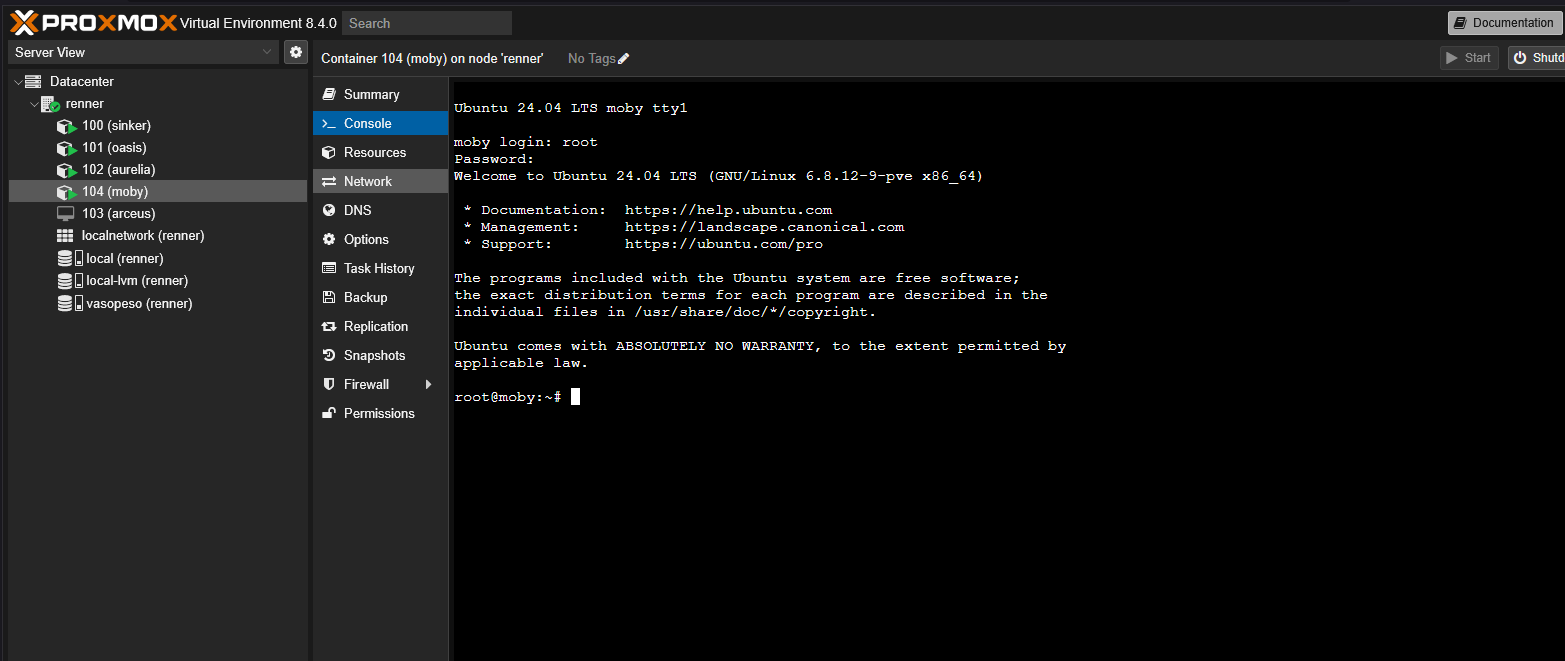This screenshot has width=1565, height=661.
Task: Click the Backup floppy disk icon
Action: [328, 297]
